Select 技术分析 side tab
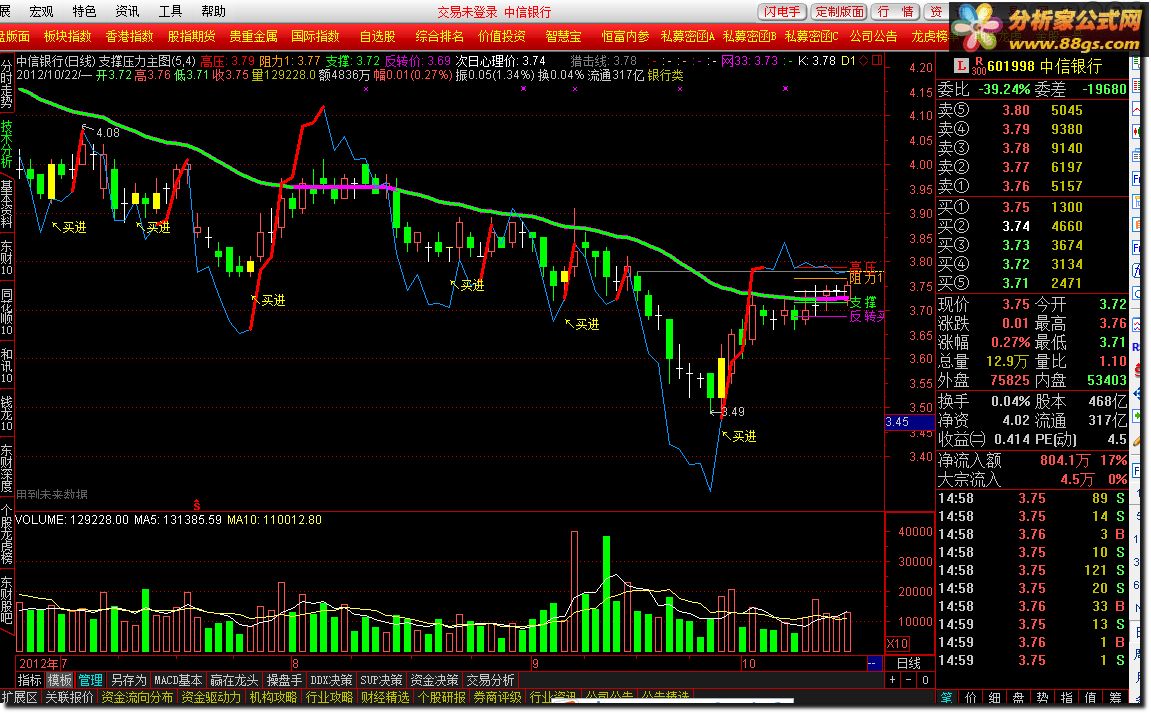Viewport: 1151px width, 713px height. (7, 143)
